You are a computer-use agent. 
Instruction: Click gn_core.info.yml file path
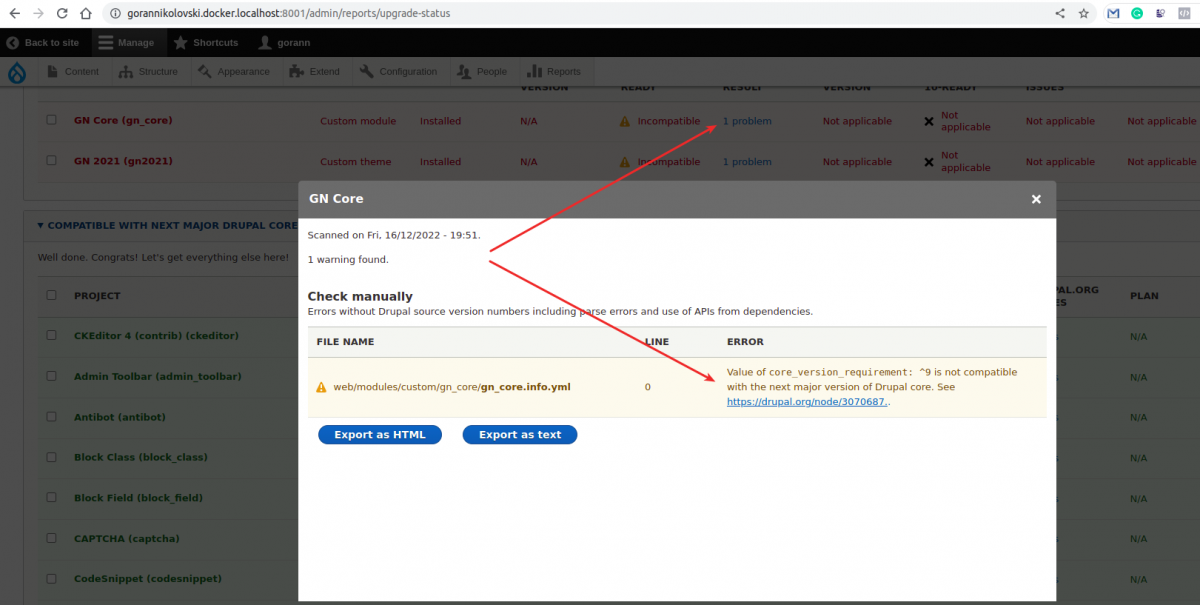pyautogui.click(x=452, y=387)
